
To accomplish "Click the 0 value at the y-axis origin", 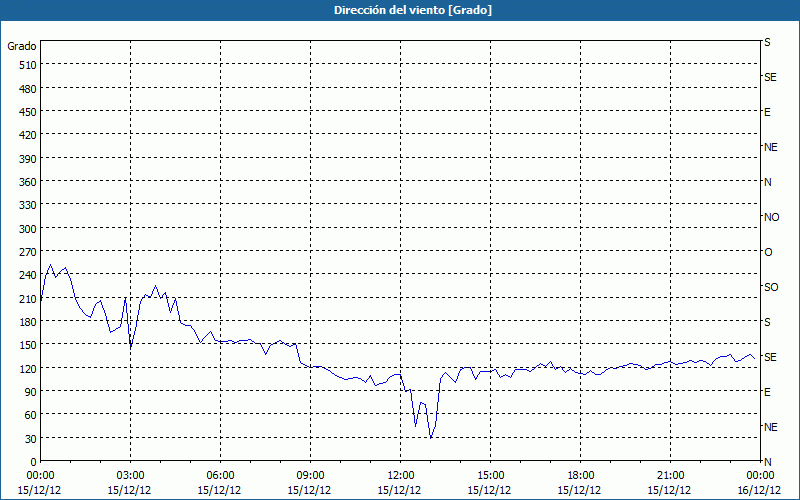I will coord(34,462).
